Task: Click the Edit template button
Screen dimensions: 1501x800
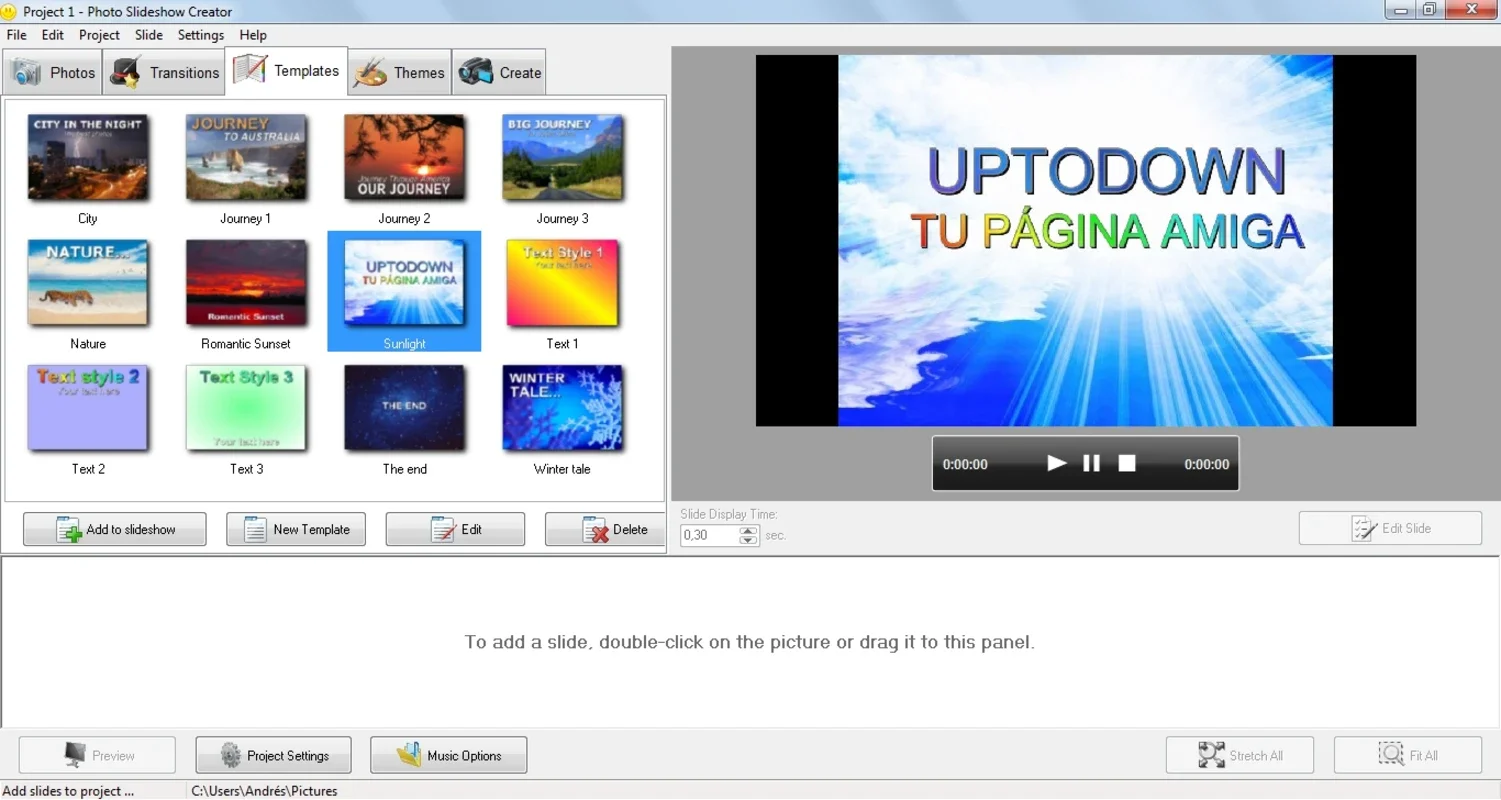Action: pos(455,529)
